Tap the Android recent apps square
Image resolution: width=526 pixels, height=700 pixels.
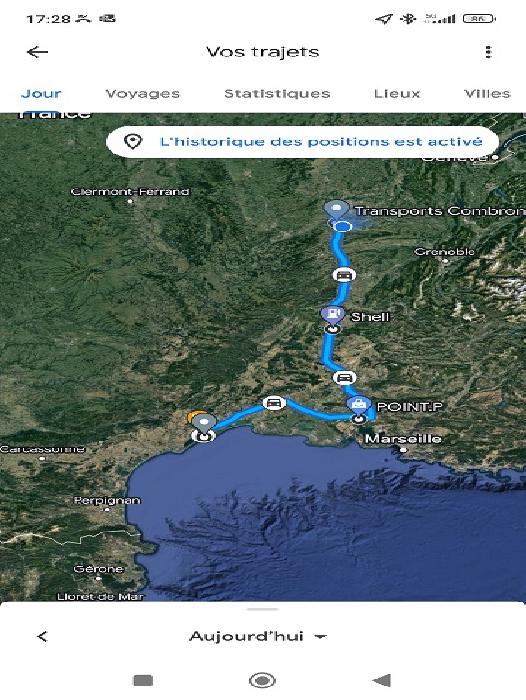pos(143,680)
